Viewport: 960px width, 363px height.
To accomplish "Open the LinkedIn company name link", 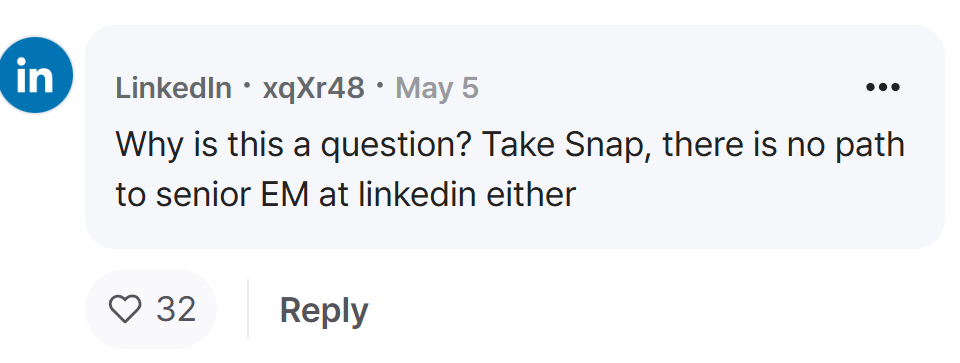I will (173, 88).
